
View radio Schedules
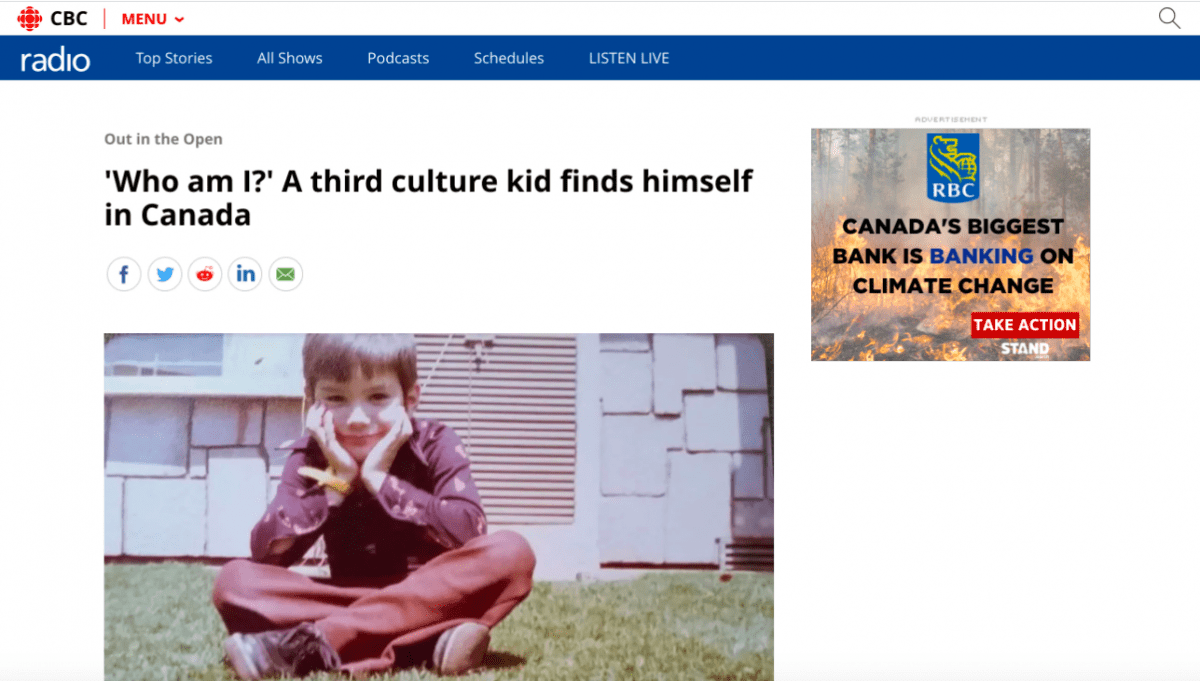[x=509, y=58]
